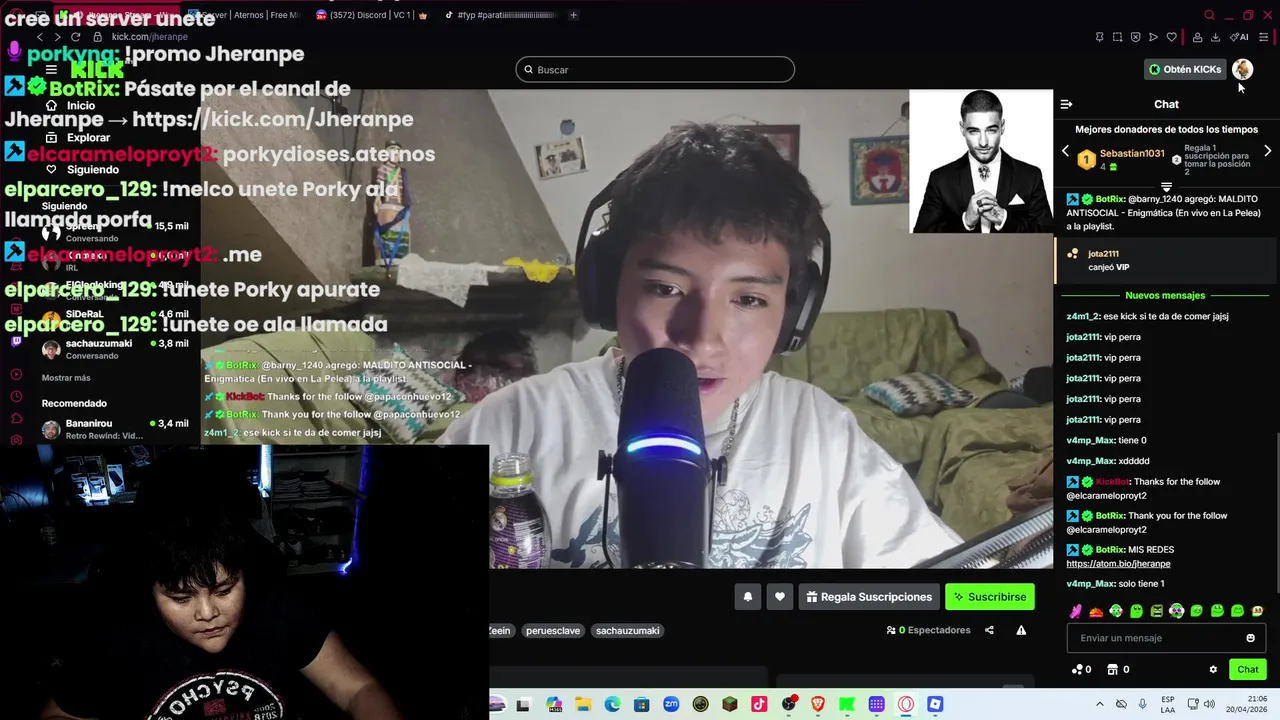Click the Buscar search field
Image resolution: width=1280 pixels, height=720 pixels.
click(x=655, y=69)
